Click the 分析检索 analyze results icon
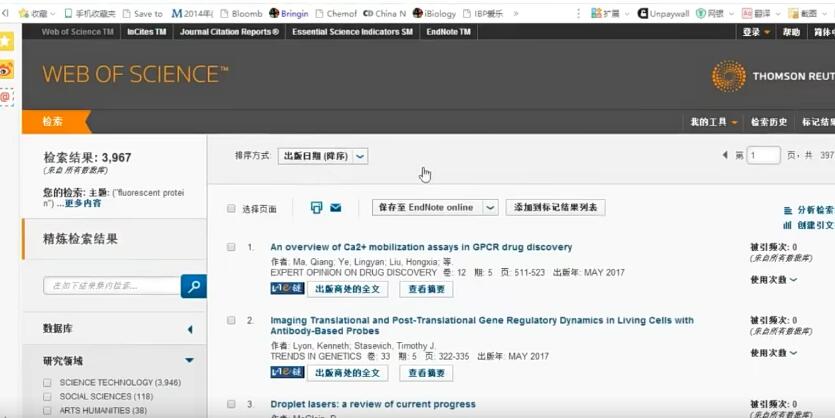The width and height of the screenshot is (835, 418). pyautogui.click(x=788, y=210)
